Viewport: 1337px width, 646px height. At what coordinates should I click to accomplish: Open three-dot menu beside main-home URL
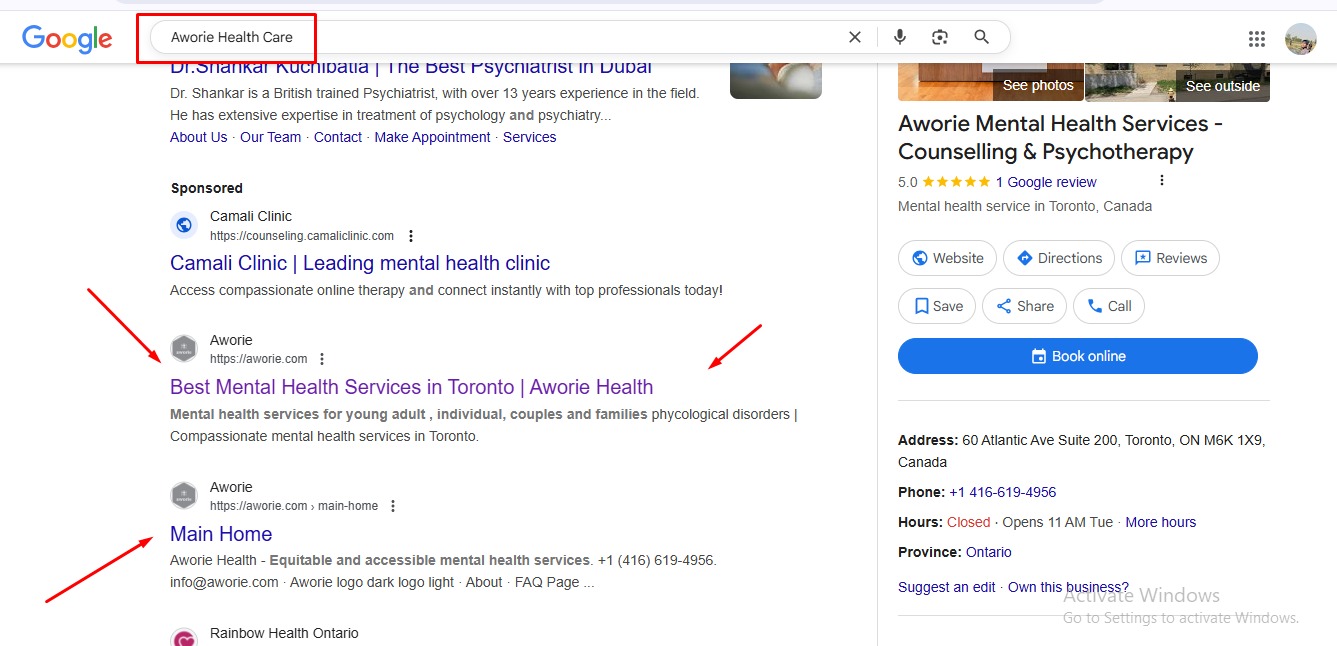(x=393, y=506)
